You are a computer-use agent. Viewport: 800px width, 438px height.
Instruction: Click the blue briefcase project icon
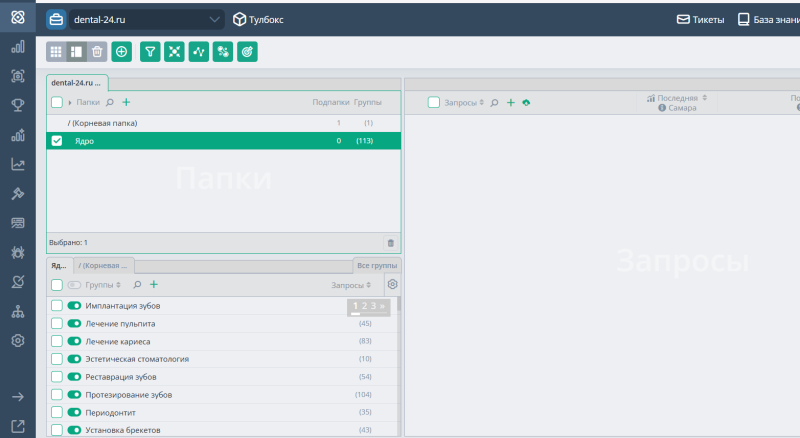[x=56, y=19]
